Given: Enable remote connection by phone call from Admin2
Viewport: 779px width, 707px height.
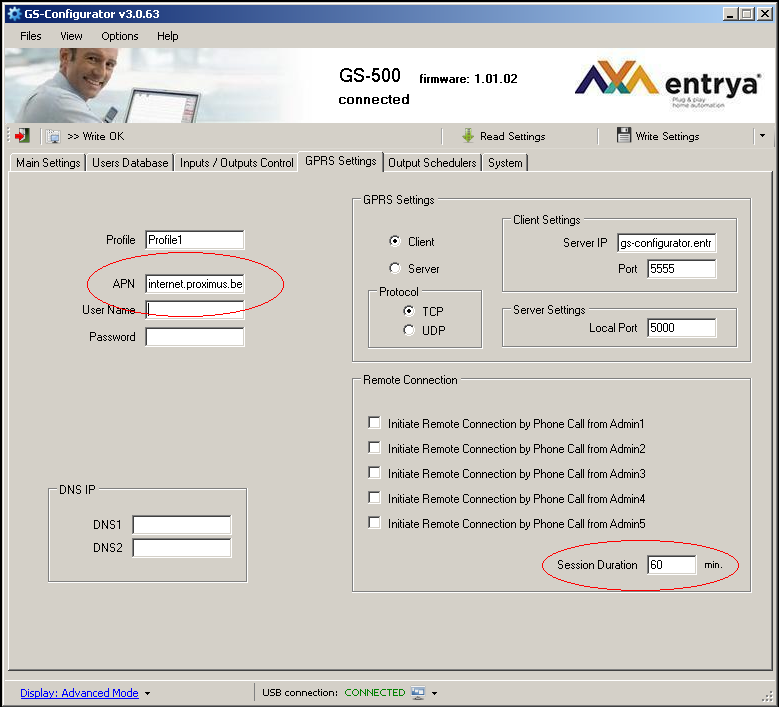Looking at the screenshot, I should (x=375, y=448).
